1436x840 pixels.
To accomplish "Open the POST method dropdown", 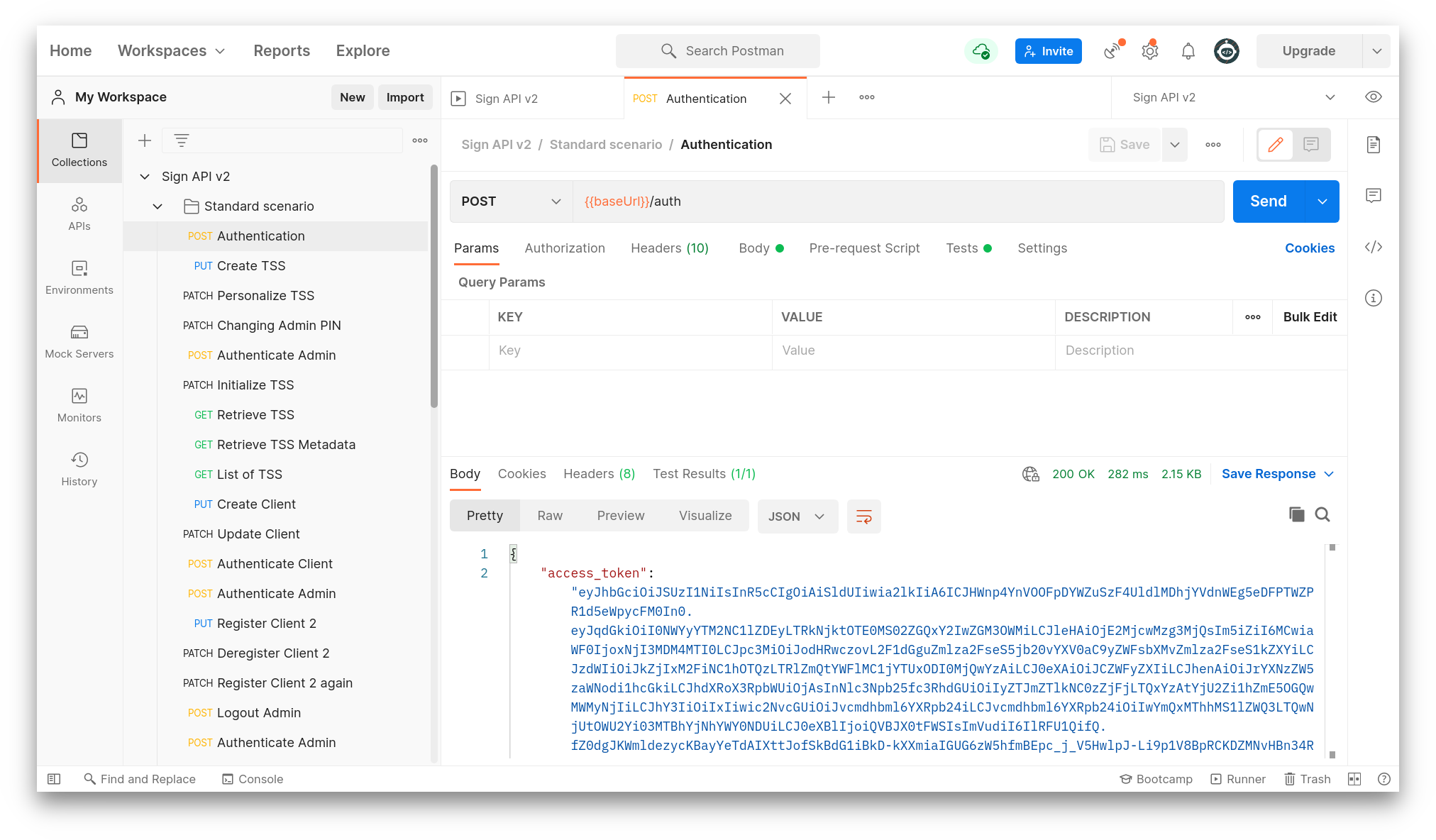I will click(x=511, y=201).
